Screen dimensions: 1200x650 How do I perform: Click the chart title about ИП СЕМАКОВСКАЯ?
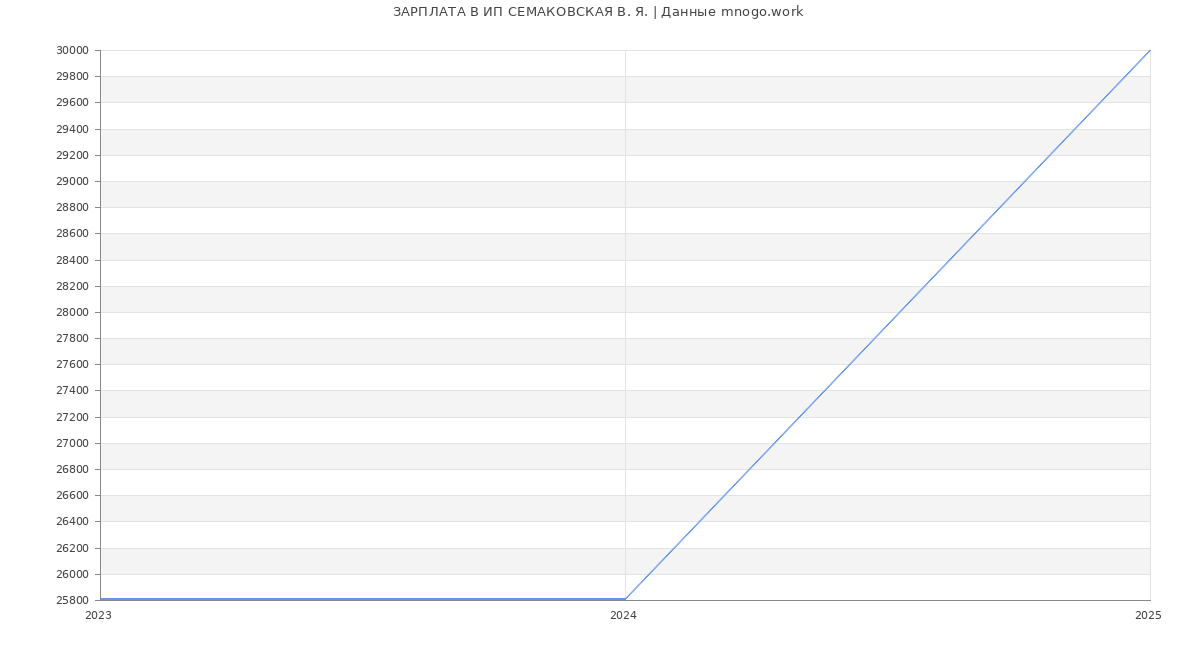click(x=597, y=12)
